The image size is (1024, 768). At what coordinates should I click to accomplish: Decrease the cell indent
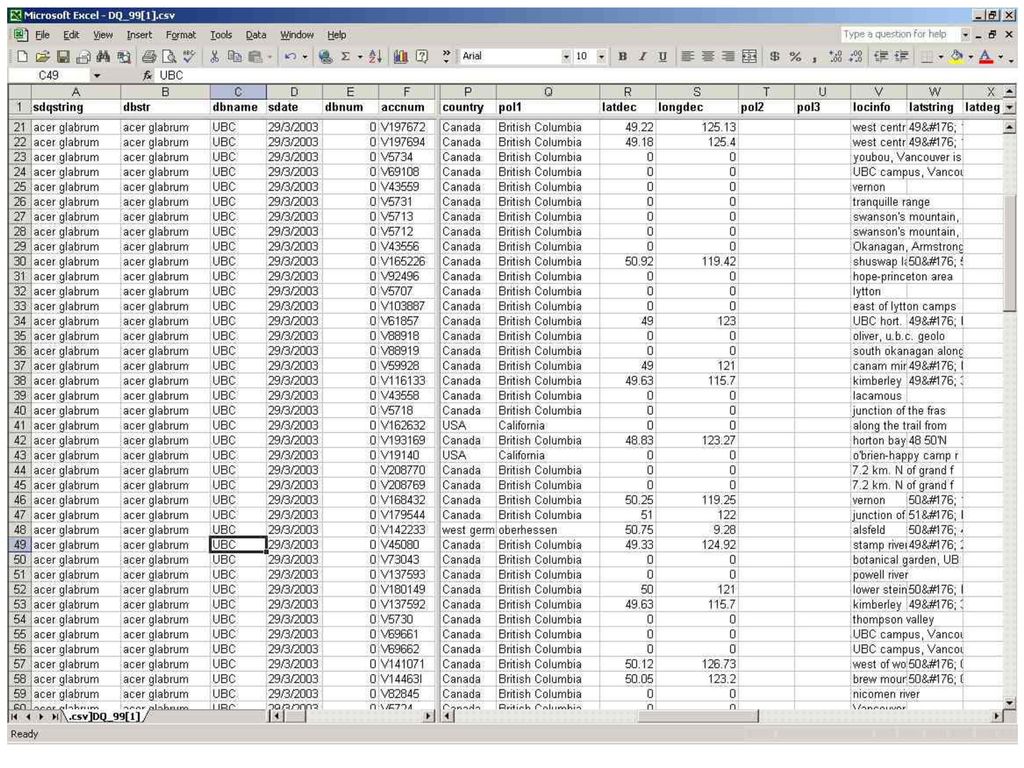click(881, 57)
